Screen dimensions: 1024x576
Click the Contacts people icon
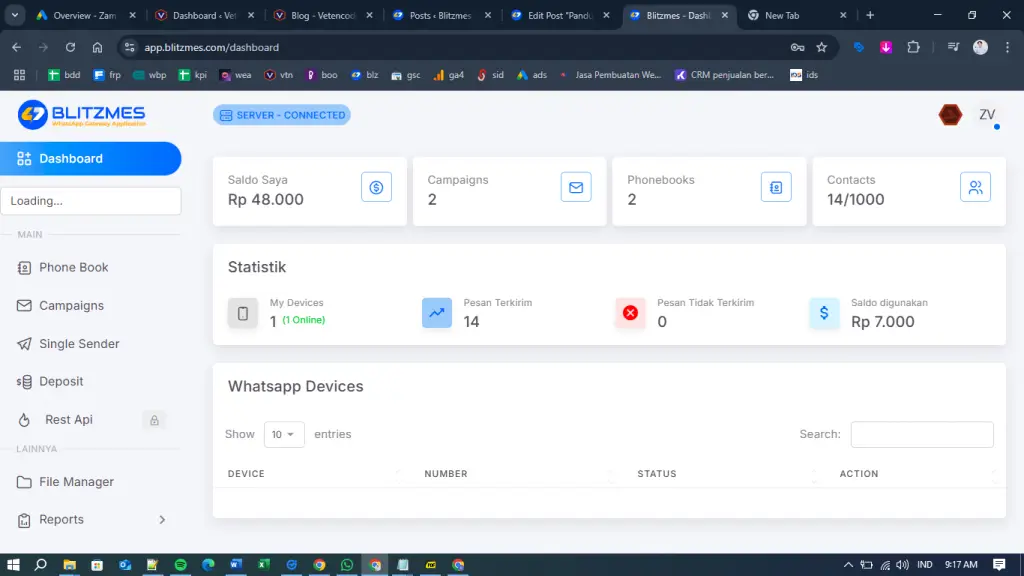(975, 187)
